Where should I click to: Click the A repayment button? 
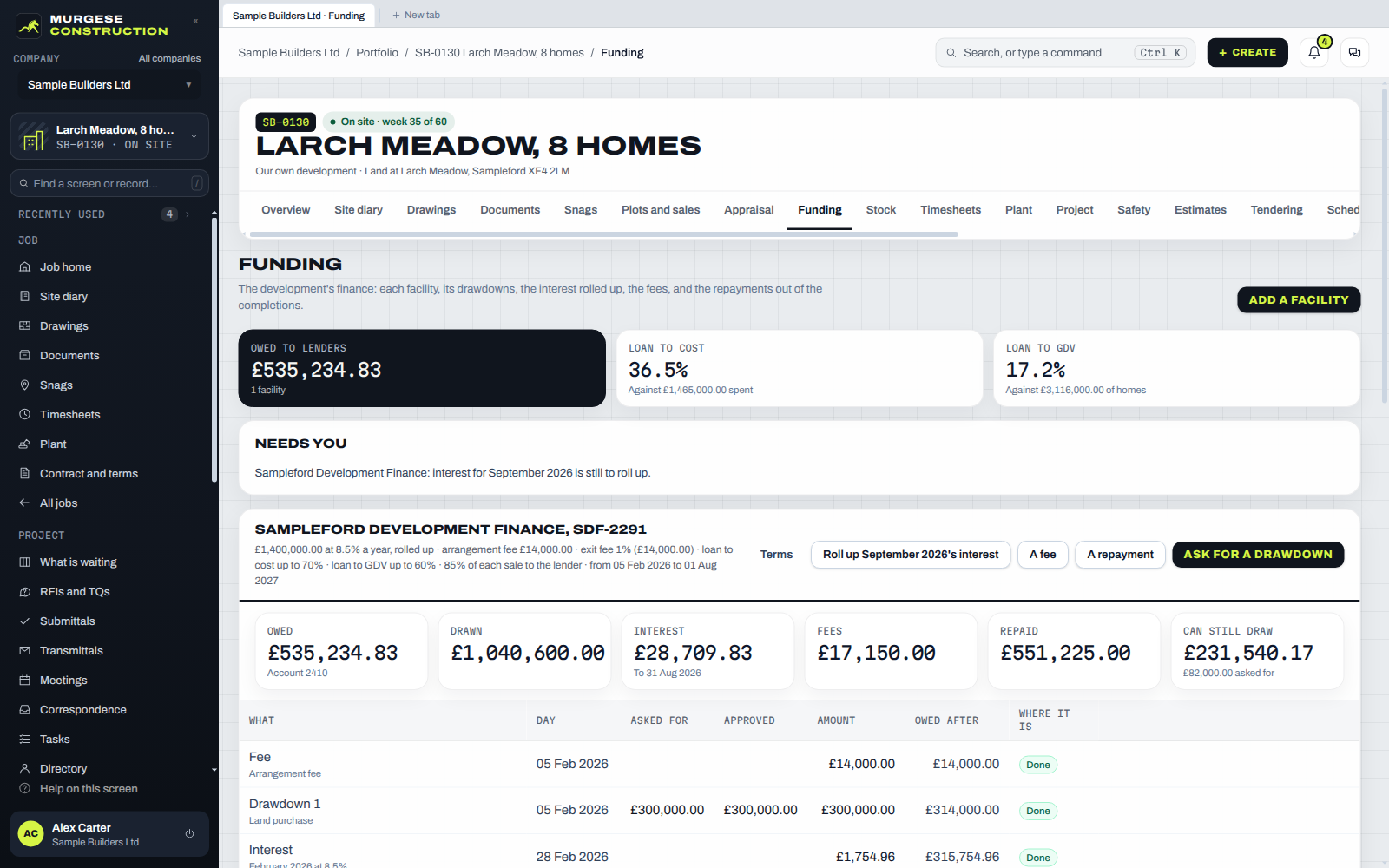[1120, 555]
